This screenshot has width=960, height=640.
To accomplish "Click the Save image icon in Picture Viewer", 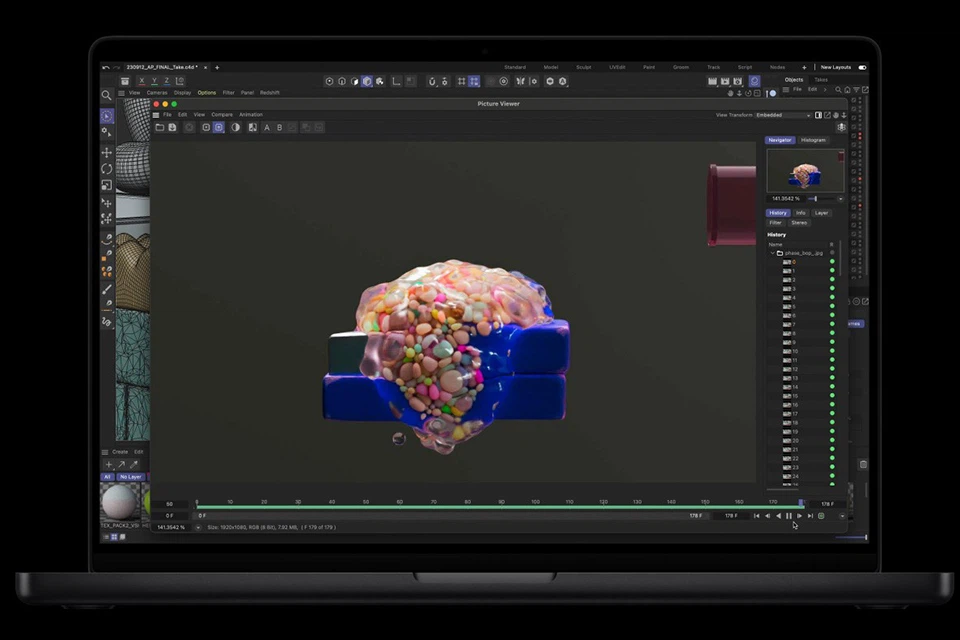I will pos(172,127).
